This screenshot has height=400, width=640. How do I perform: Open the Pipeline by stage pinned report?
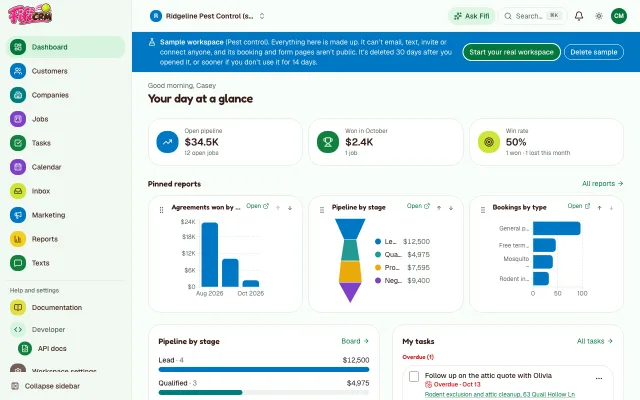(x=418, y=206)
